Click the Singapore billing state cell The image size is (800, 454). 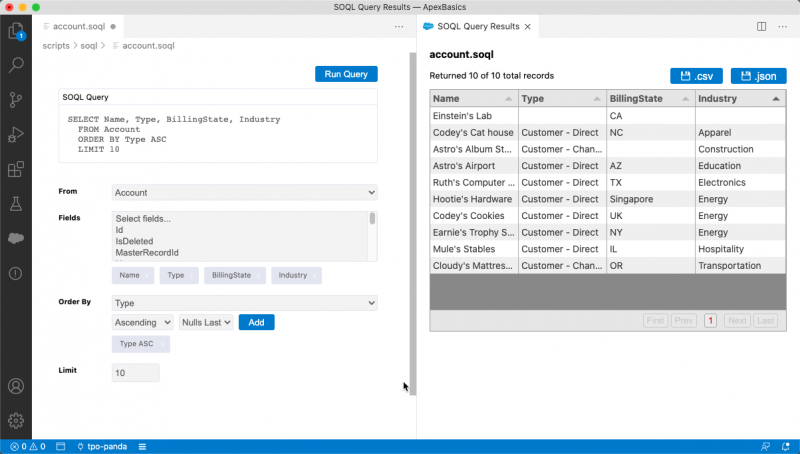click(x=651, y=199)
